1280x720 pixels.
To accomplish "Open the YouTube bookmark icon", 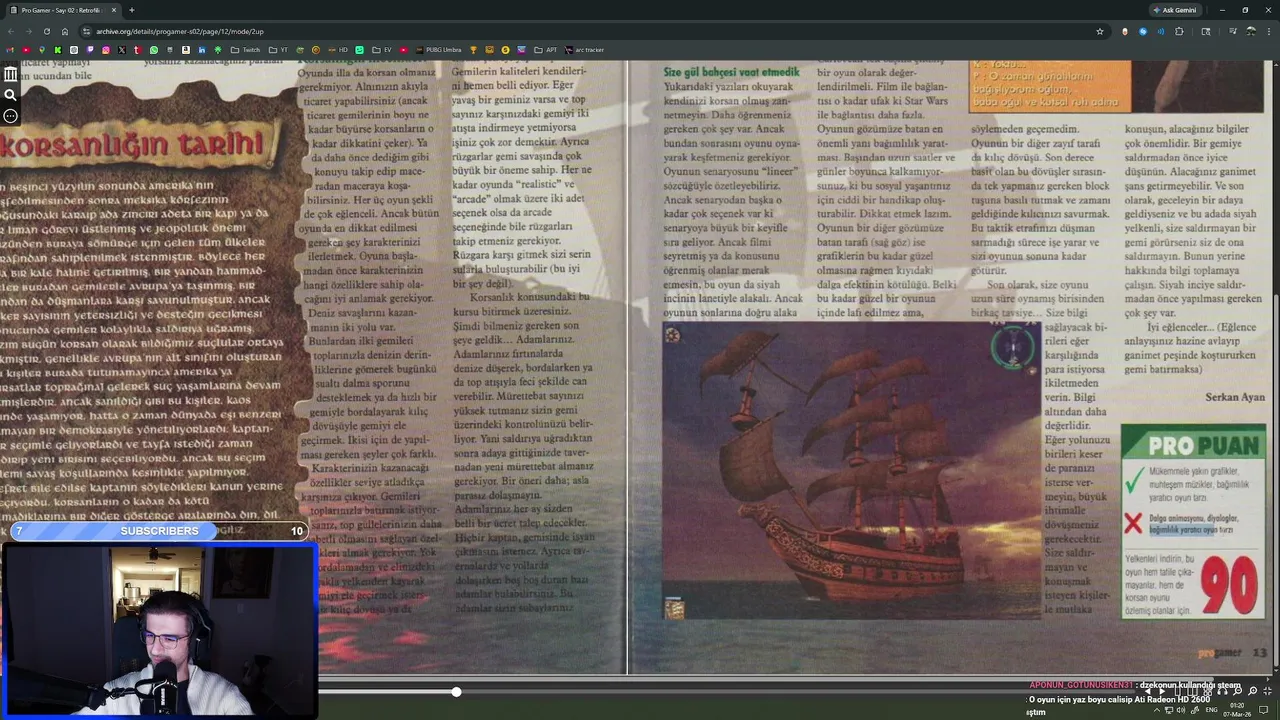I will (25, 50).
